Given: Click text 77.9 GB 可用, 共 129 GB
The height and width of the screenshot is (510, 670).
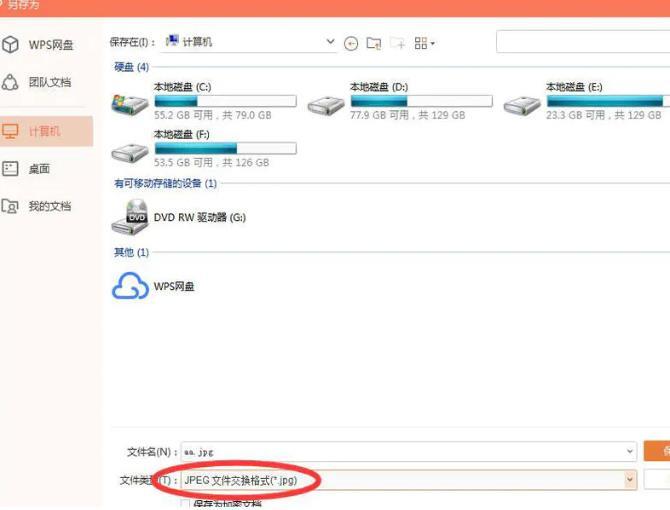Looking at the screenshot, I should (408, 115).
